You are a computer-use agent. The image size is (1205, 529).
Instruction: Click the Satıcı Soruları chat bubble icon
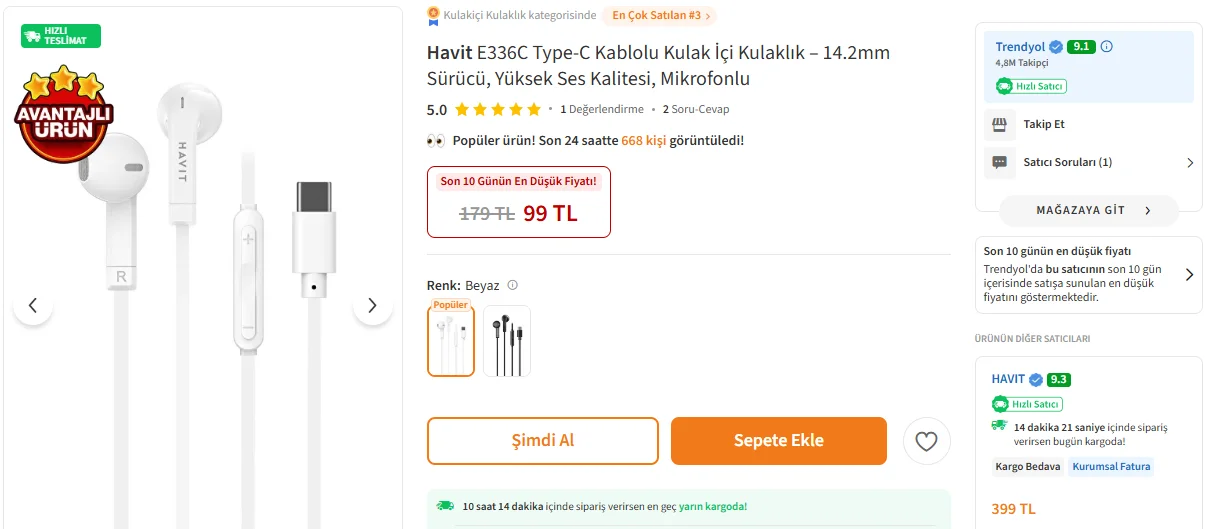pyautogui.click(x=998, y=162)
